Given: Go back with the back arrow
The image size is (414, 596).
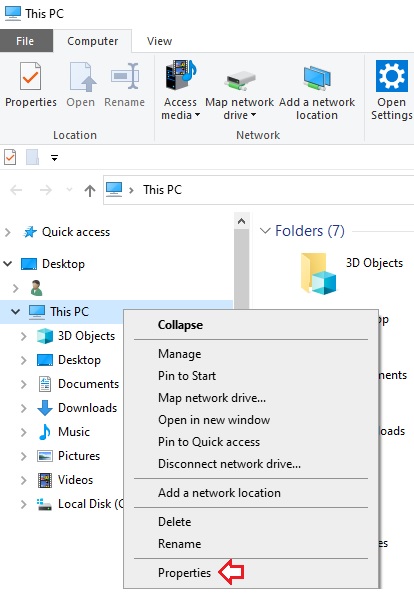Looking at the screenshot, I should [16, 190].
